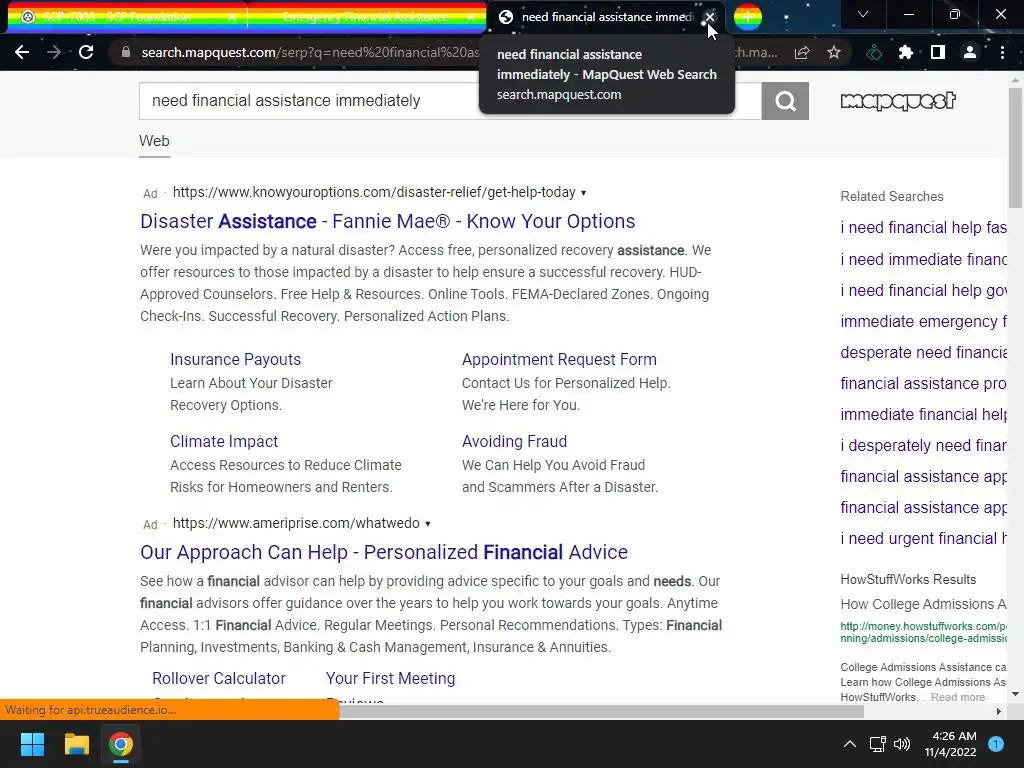Open the Chrome profile menu

pos(970,53)
